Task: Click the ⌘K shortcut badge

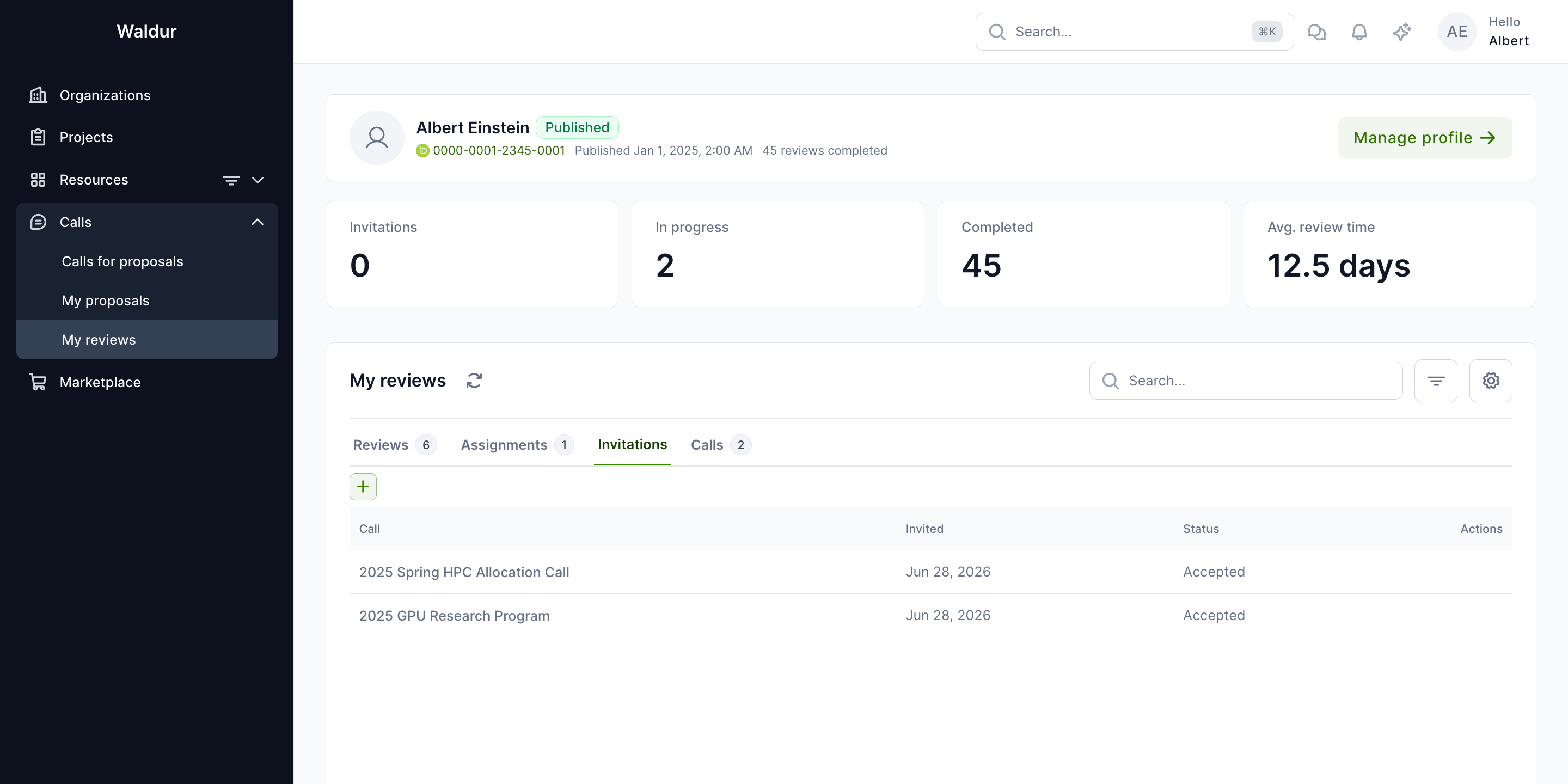Action: (1267, 32)
